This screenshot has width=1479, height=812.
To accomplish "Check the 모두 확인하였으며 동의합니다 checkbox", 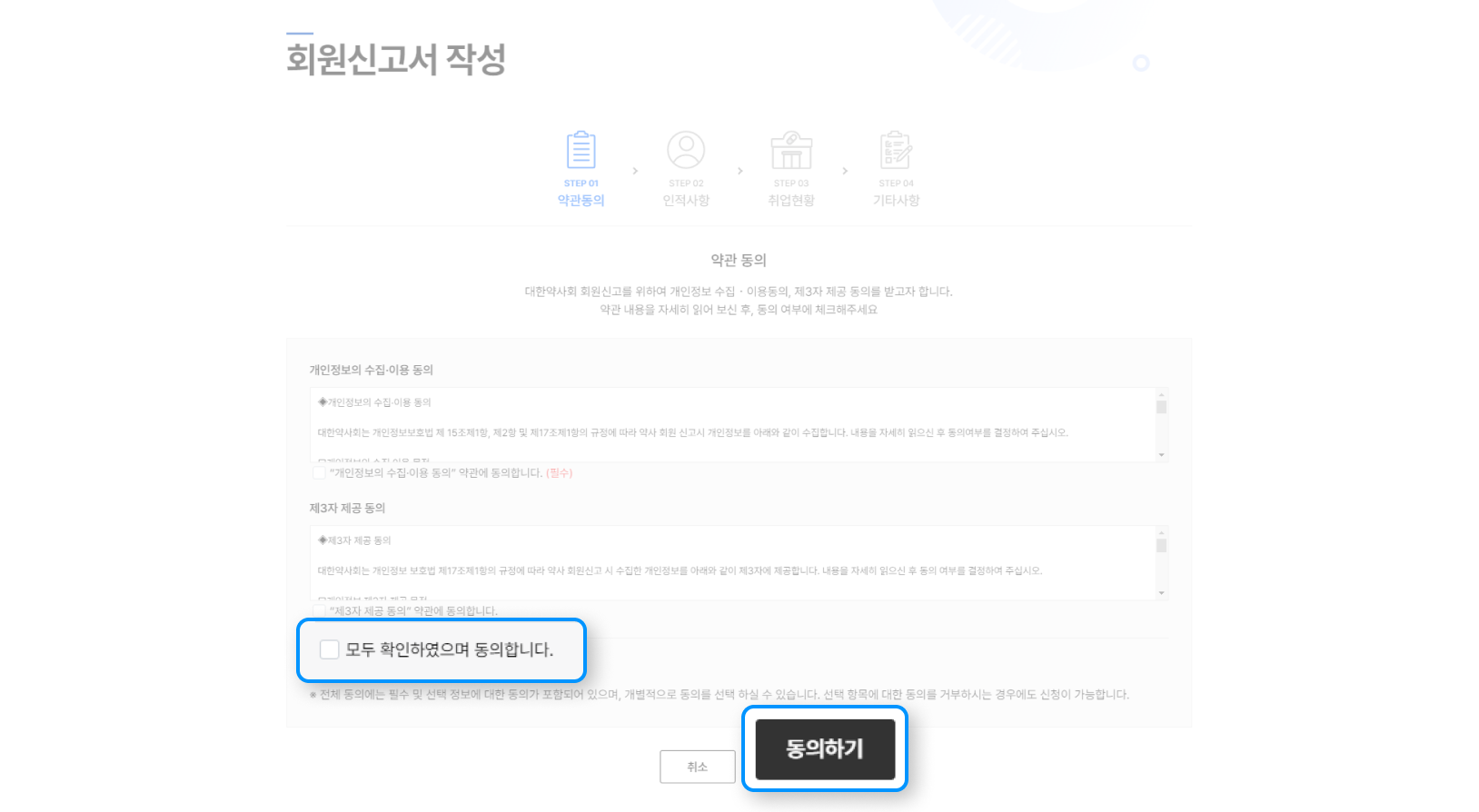I will 330,649.
